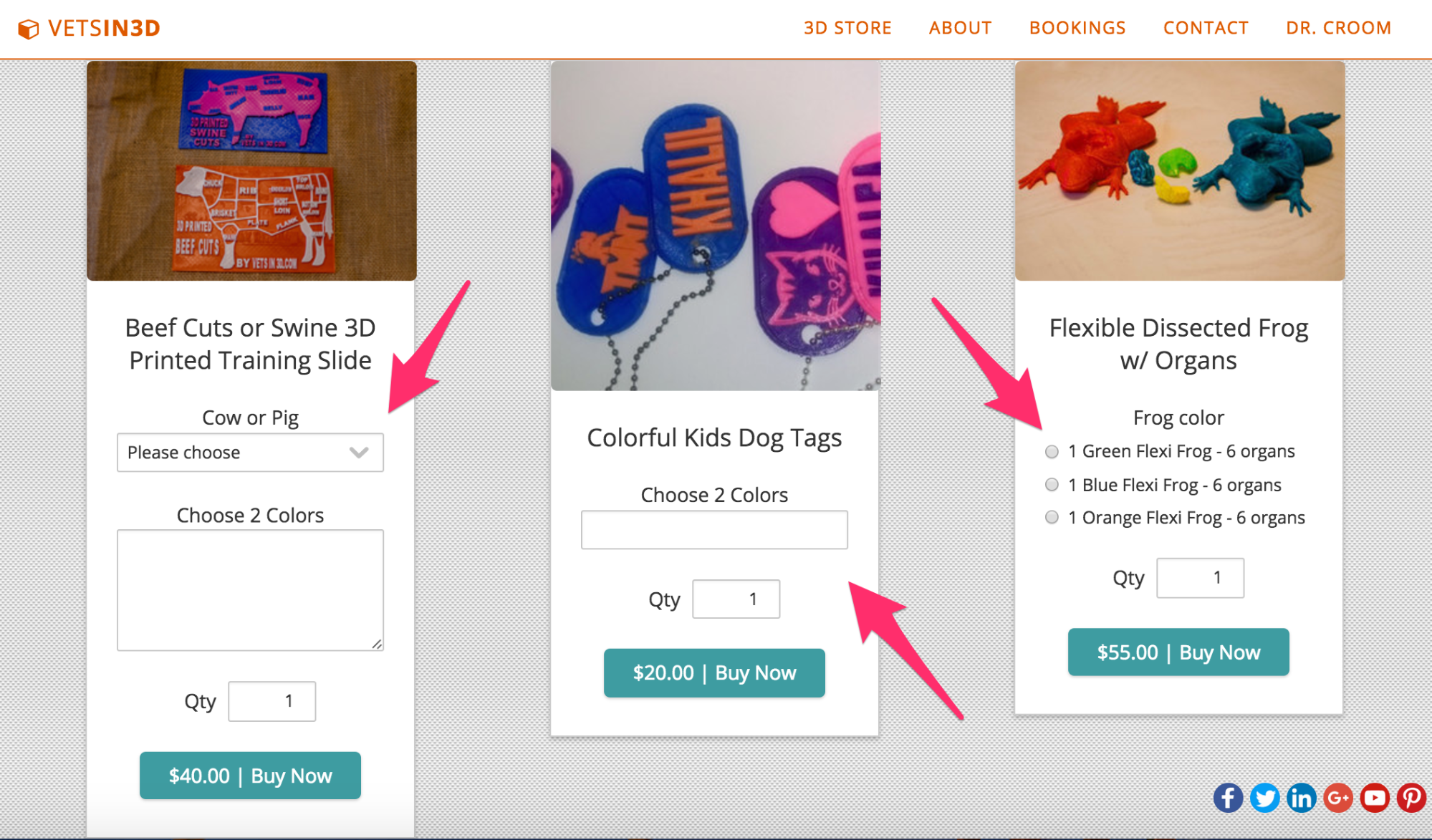Open the Google Plus social icon
The height and width of the screenshot is (840, 1432).
pyautogui.click(x=1338, y=798)
